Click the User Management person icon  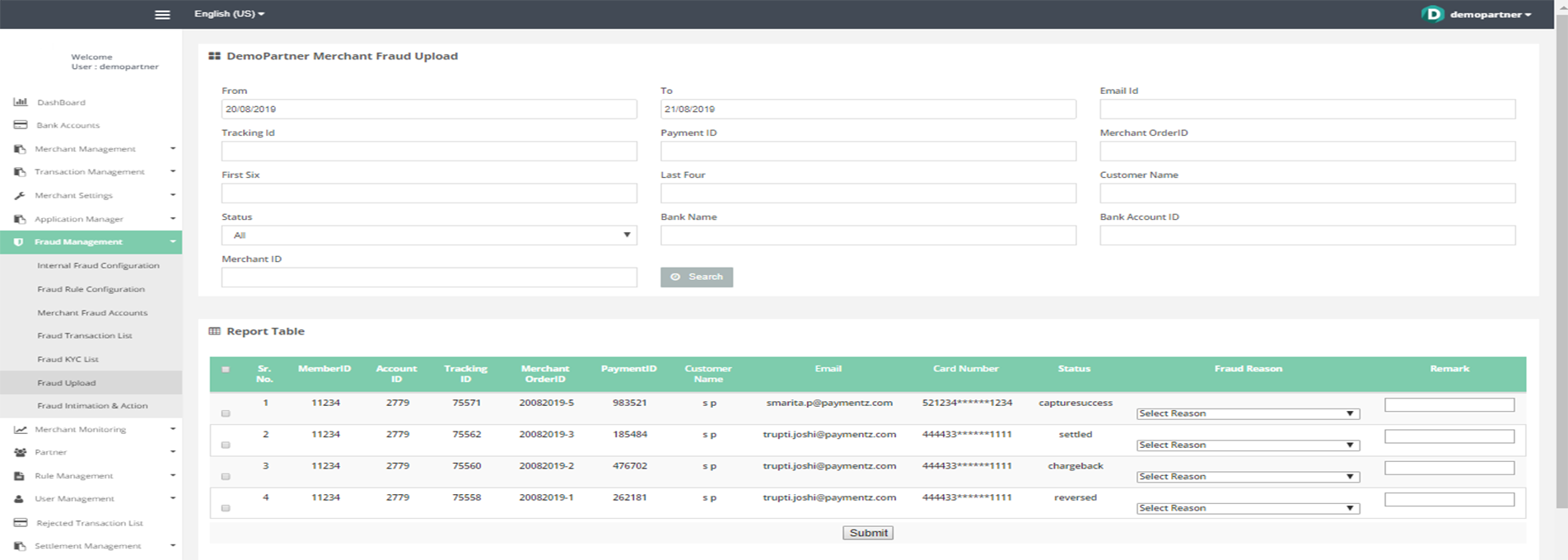click(19, 499)
